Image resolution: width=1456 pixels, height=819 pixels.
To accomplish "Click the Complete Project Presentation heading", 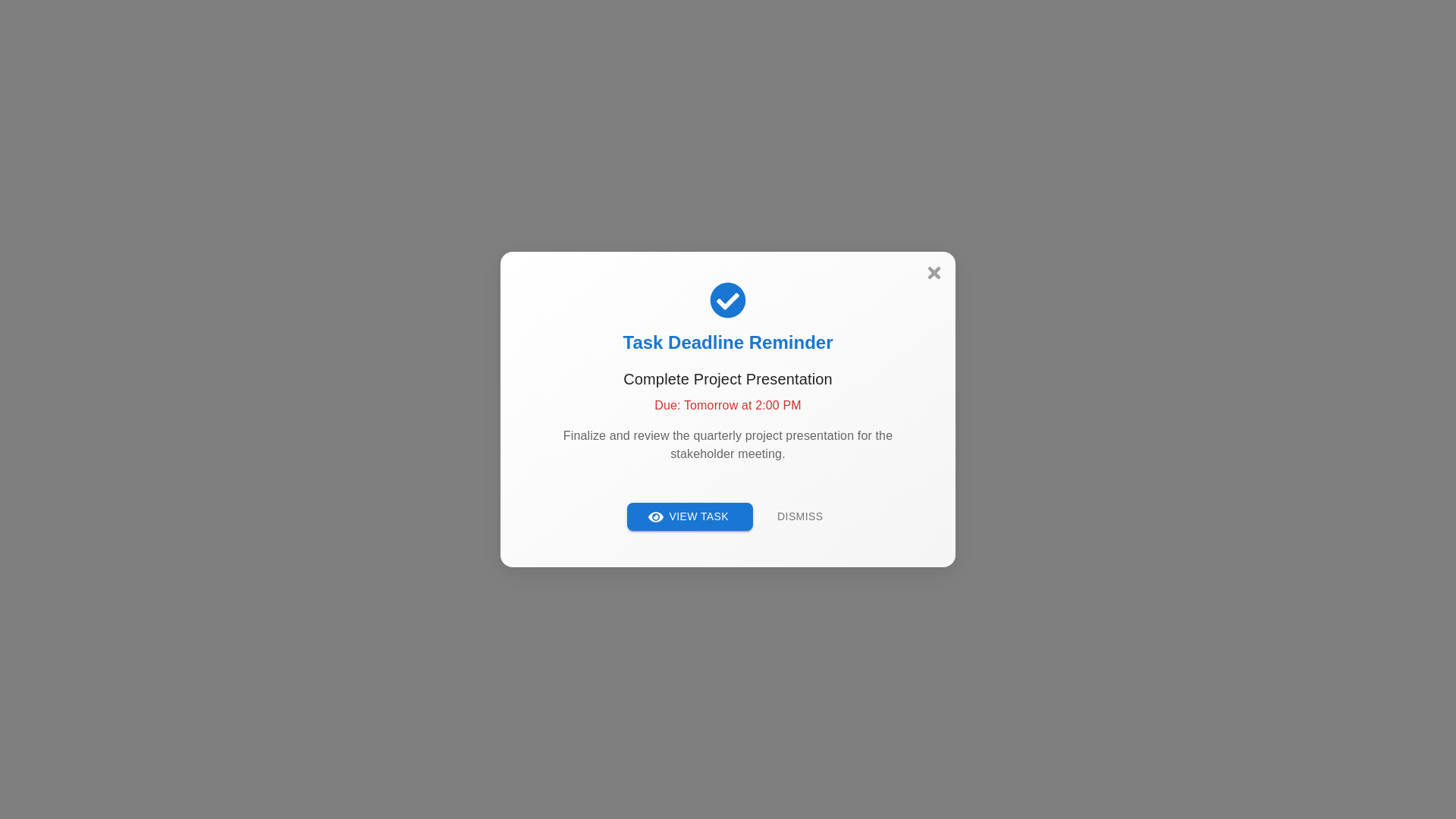I will (728, 379).
